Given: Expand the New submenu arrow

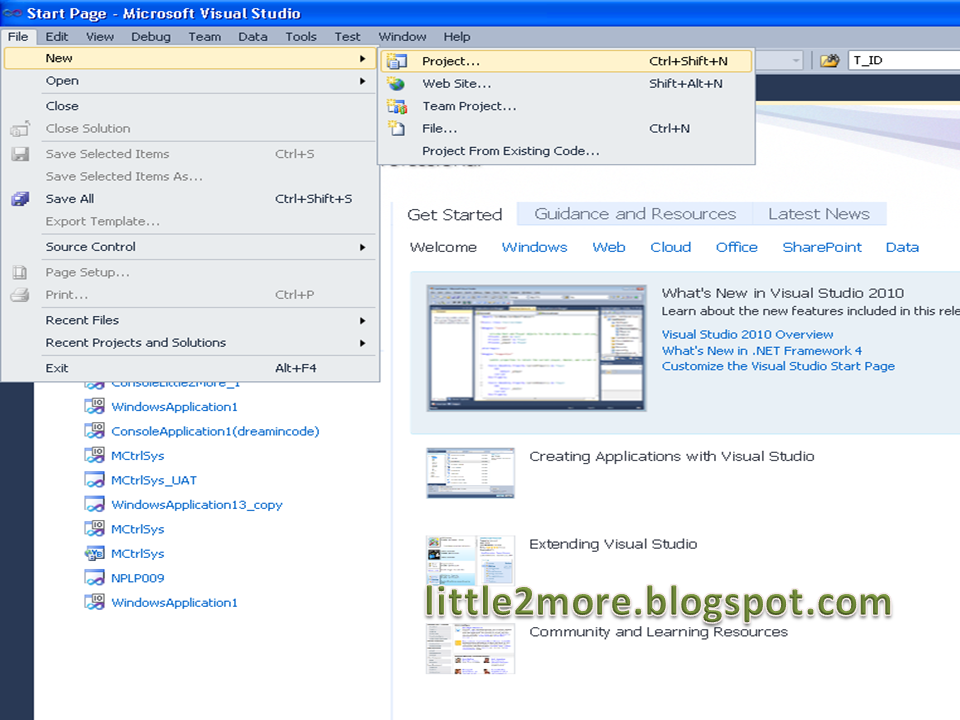Looking at the screenshot, I should (362, 59).
